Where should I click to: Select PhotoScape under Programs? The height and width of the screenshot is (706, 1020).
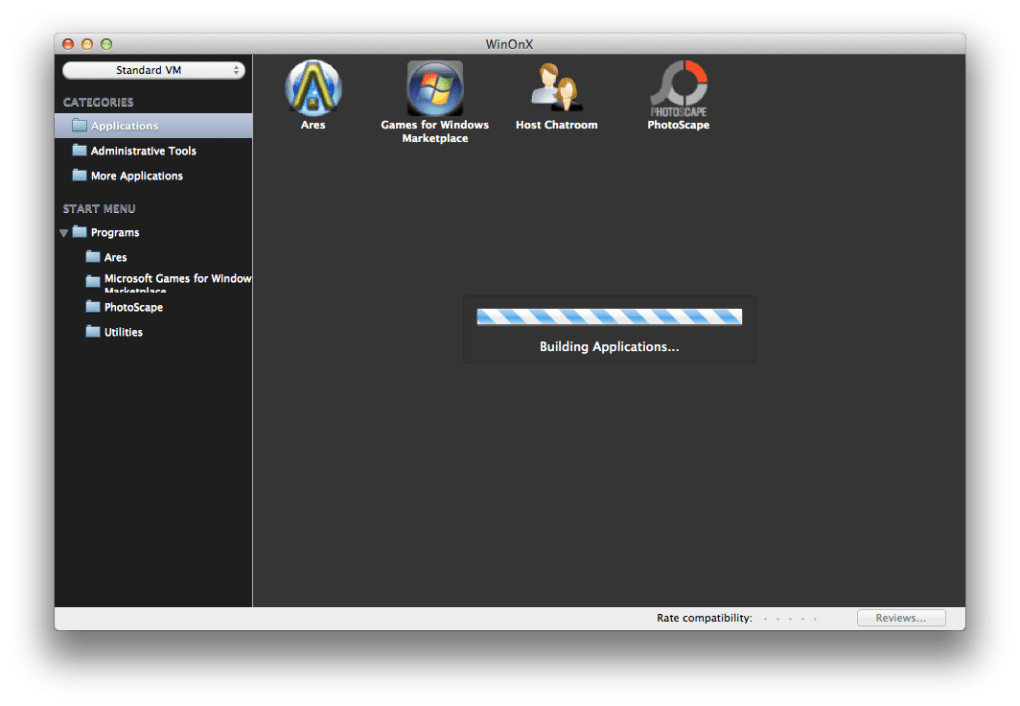154,307
